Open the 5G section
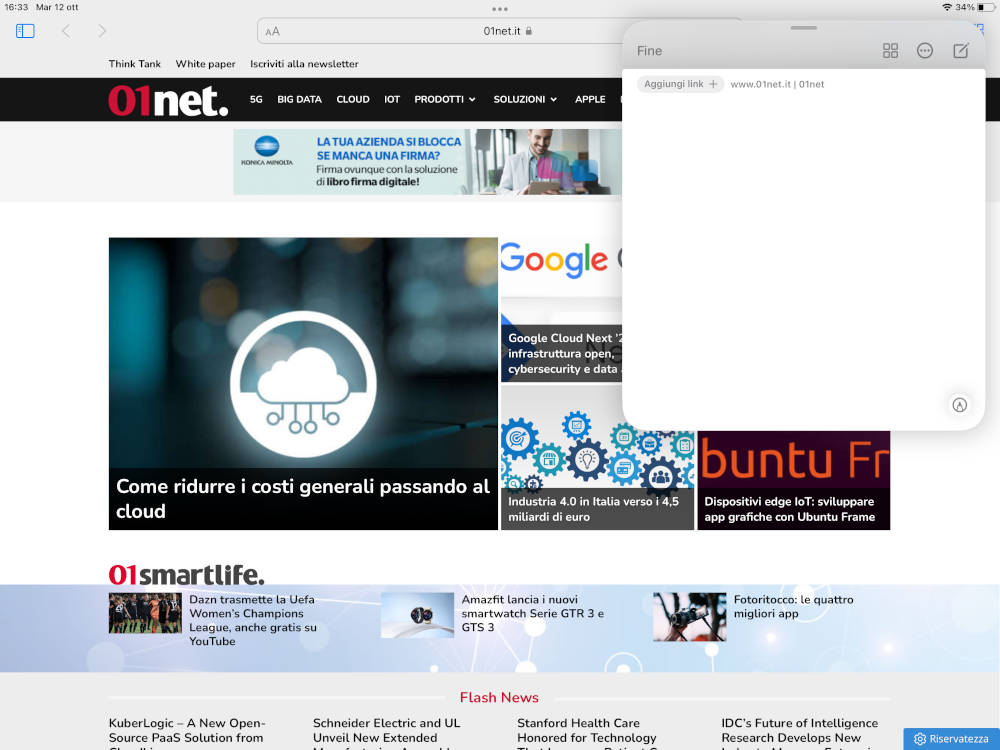The width and height of the screenshot is (1000, 750). pos(256,99)
